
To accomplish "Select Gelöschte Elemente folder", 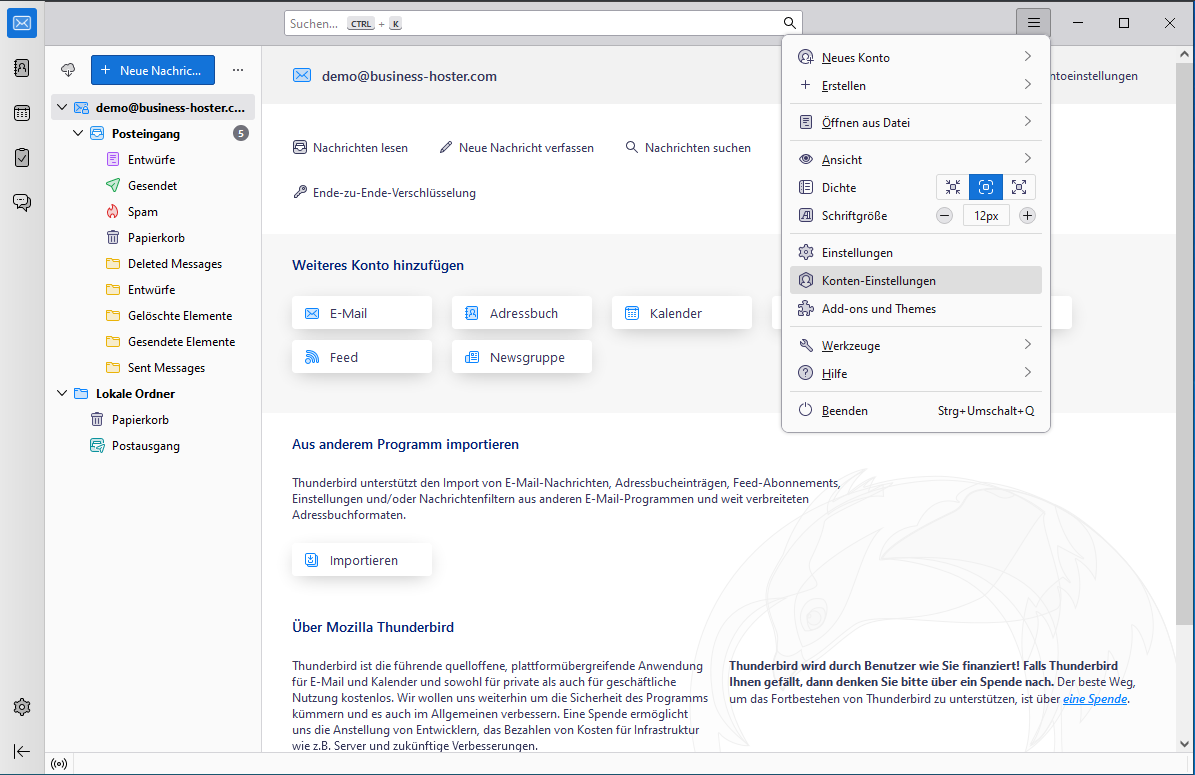I will tap(153, 315).
